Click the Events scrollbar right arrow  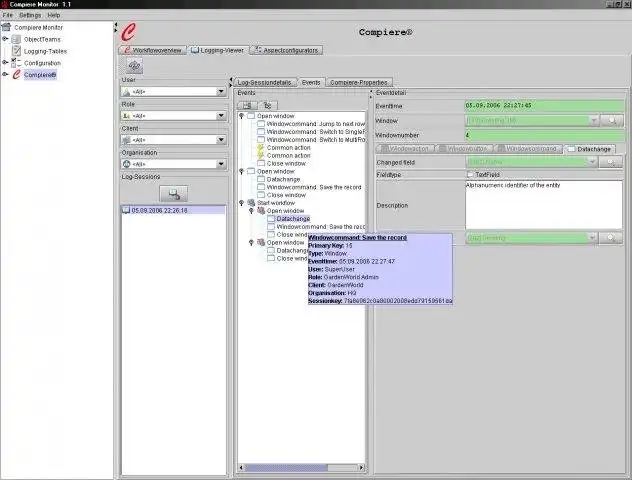pyautogui.click(x=361, y=468)
